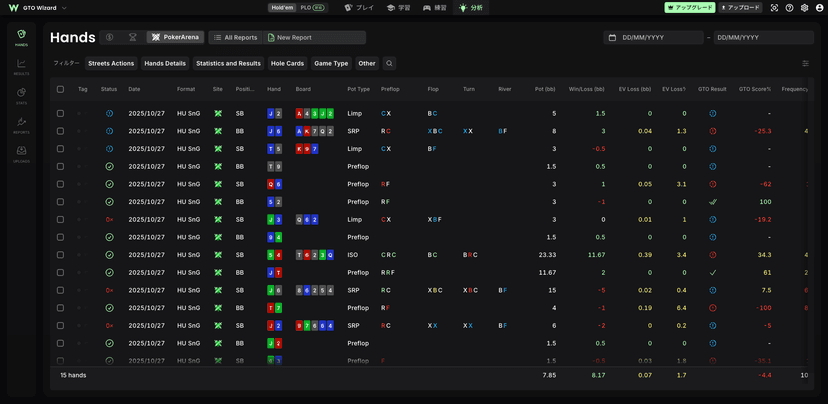Click the green アップグレード upgrade button
Viewport: 828px width, 404px height.
(690, 8)
